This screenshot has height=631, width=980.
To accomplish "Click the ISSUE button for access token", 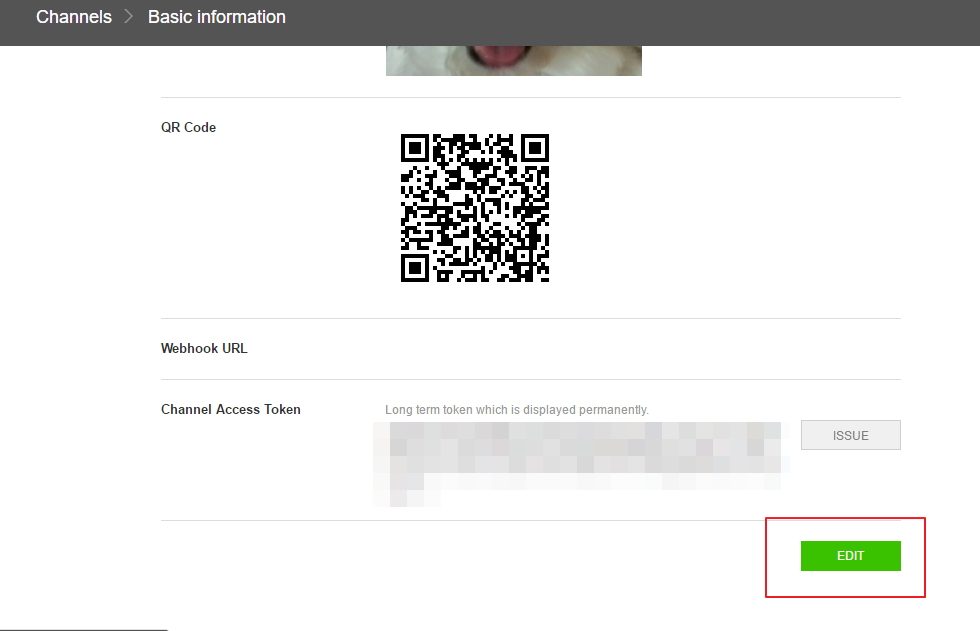I will pos(851,435).
